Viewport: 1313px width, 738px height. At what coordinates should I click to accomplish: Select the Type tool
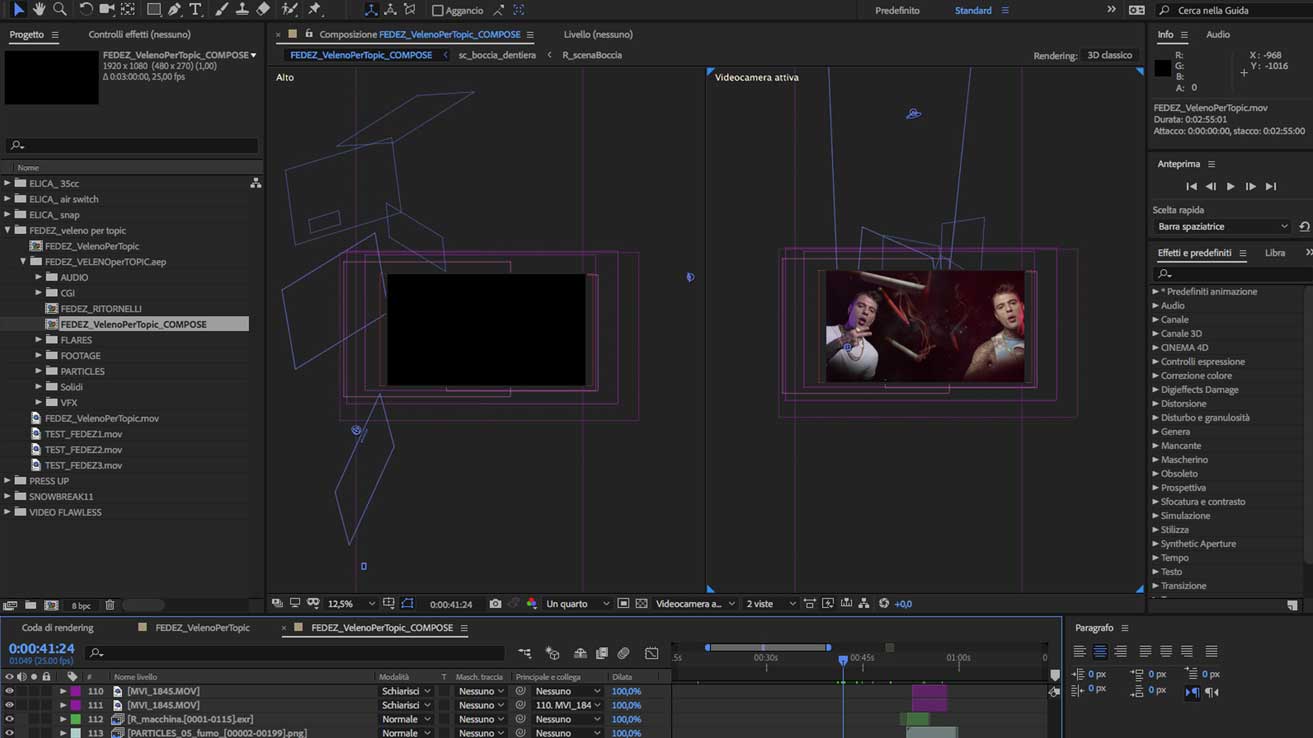[x=196, y=9]
